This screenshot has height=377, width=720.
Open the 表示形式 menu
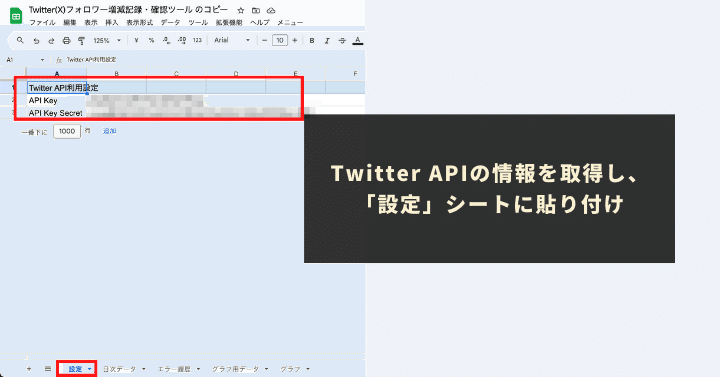click(140, 22)
